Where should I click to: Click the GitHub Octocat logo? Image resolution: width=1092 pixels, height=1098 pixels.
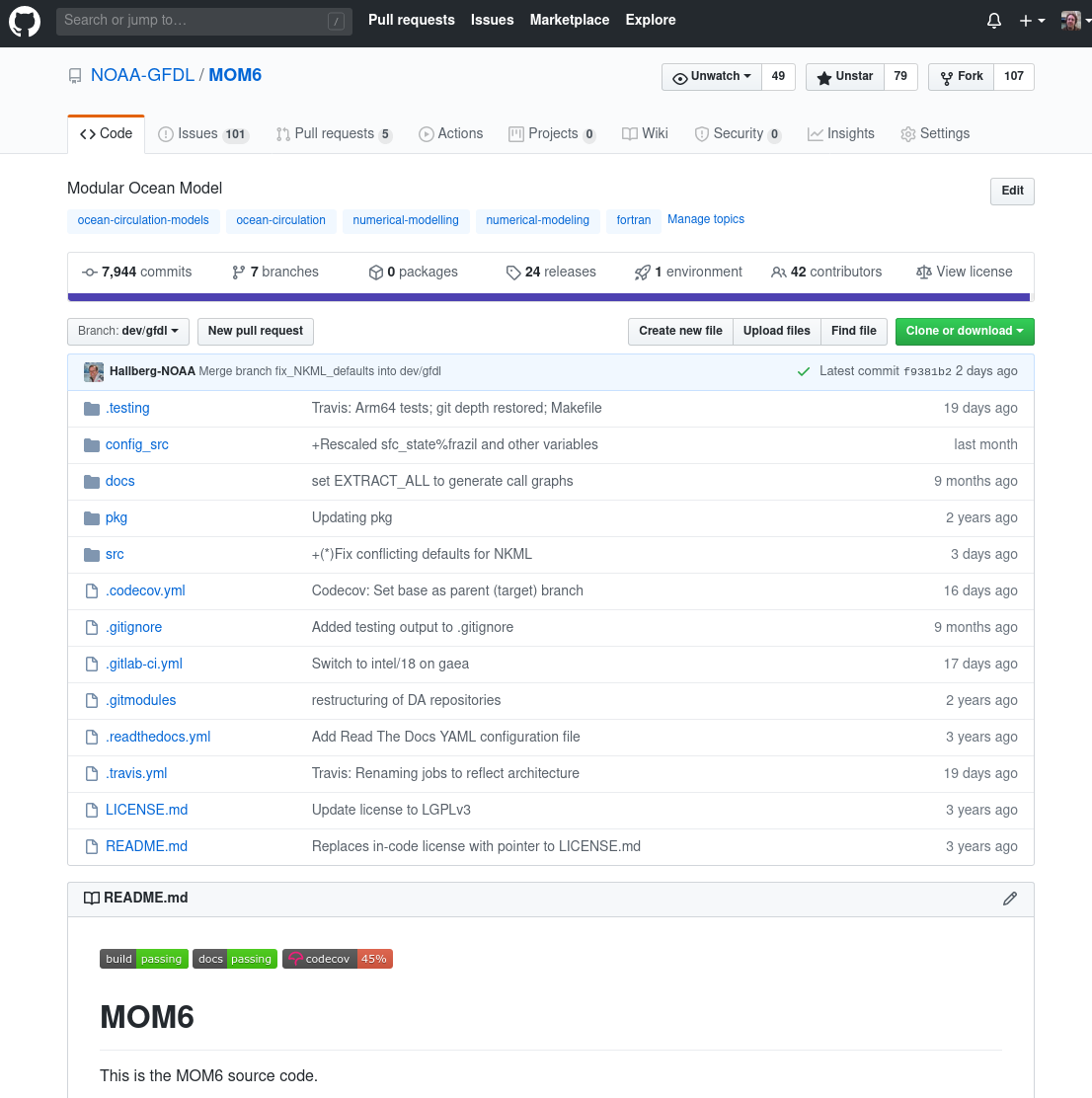25,21
